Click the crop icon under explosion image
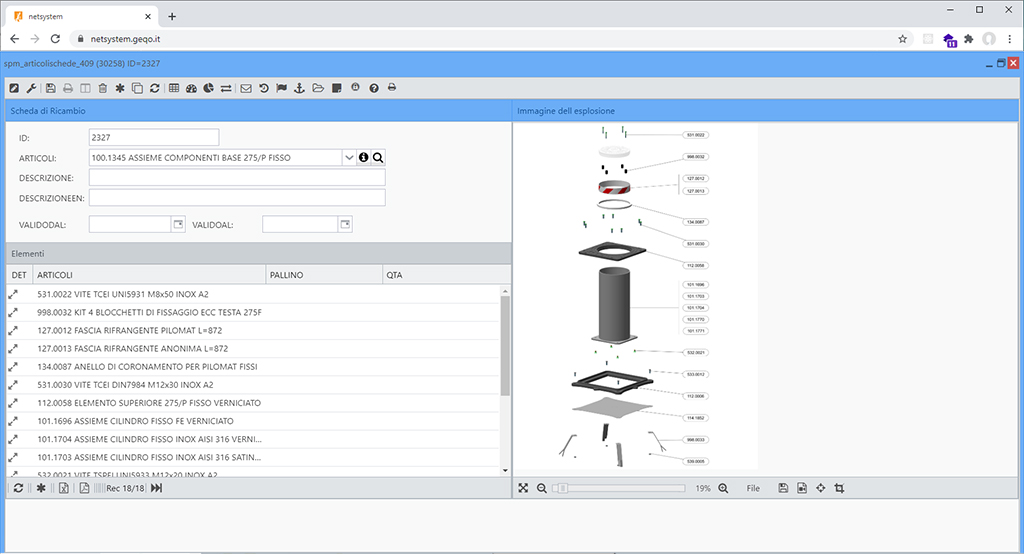Viewport: 1024px width, 554px height. coord(839,488)
